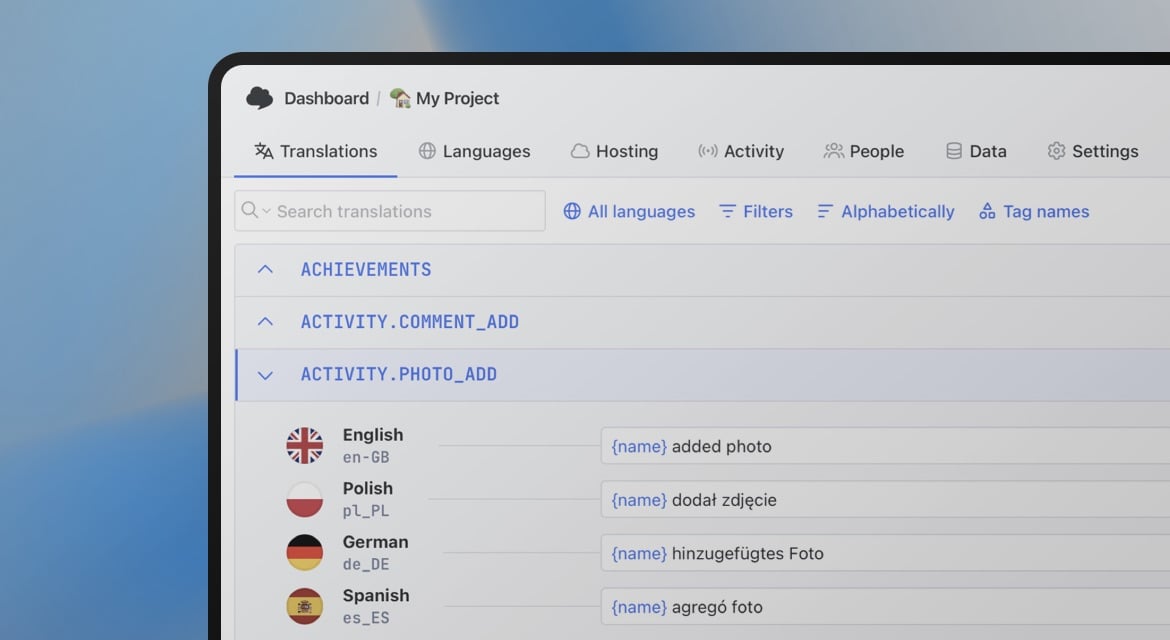This screenshot has width=1170, height=640.
Task: Change the Alphabetically sort order
Action: [886, 211]
